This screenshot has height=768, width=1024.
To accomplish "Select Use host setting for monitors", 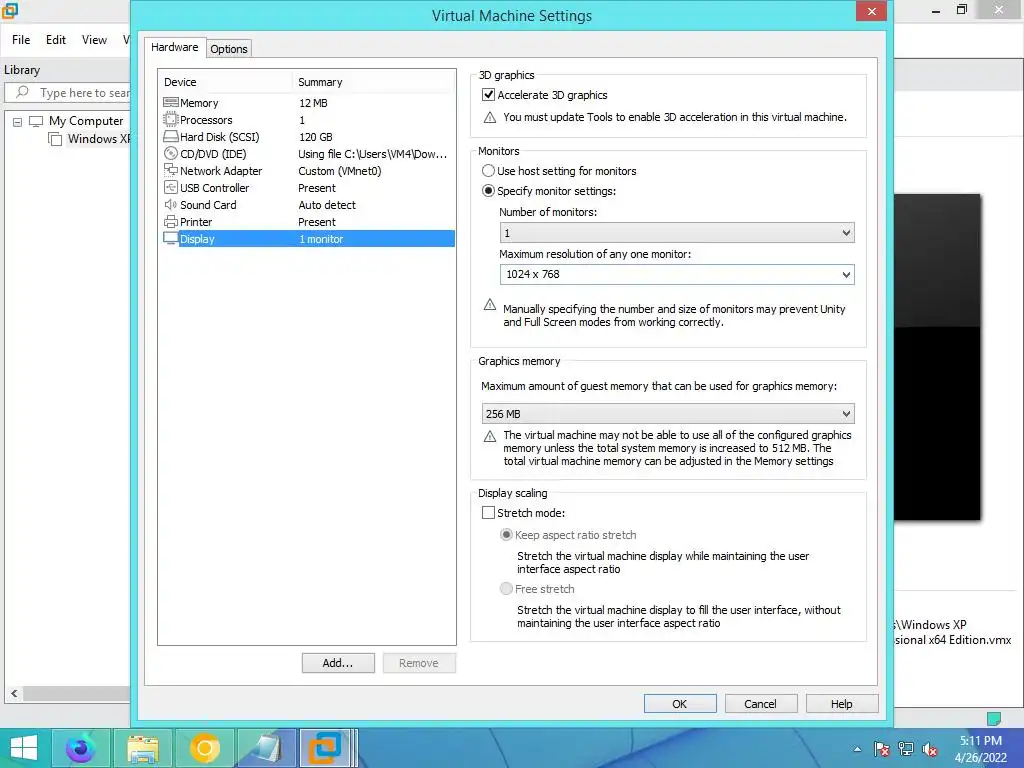I will pyautogui.click(x=488, y=170).
